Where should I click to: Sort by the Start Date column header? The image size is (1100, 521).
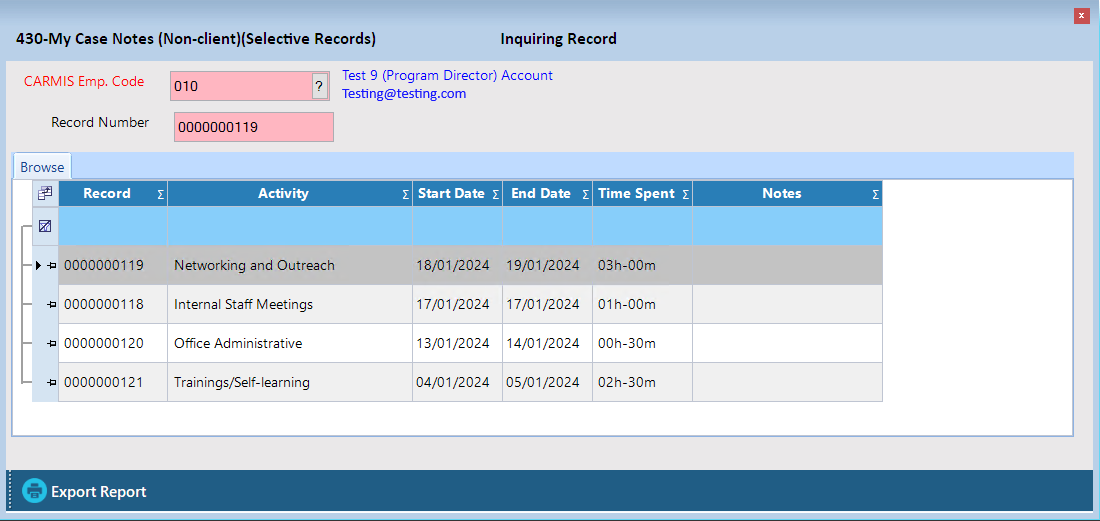(450, 194)
